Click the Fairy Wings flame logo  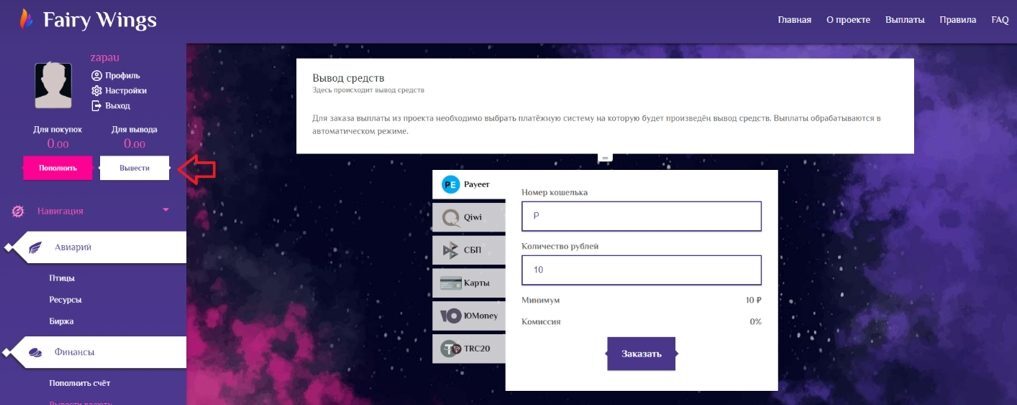(26, 19)
